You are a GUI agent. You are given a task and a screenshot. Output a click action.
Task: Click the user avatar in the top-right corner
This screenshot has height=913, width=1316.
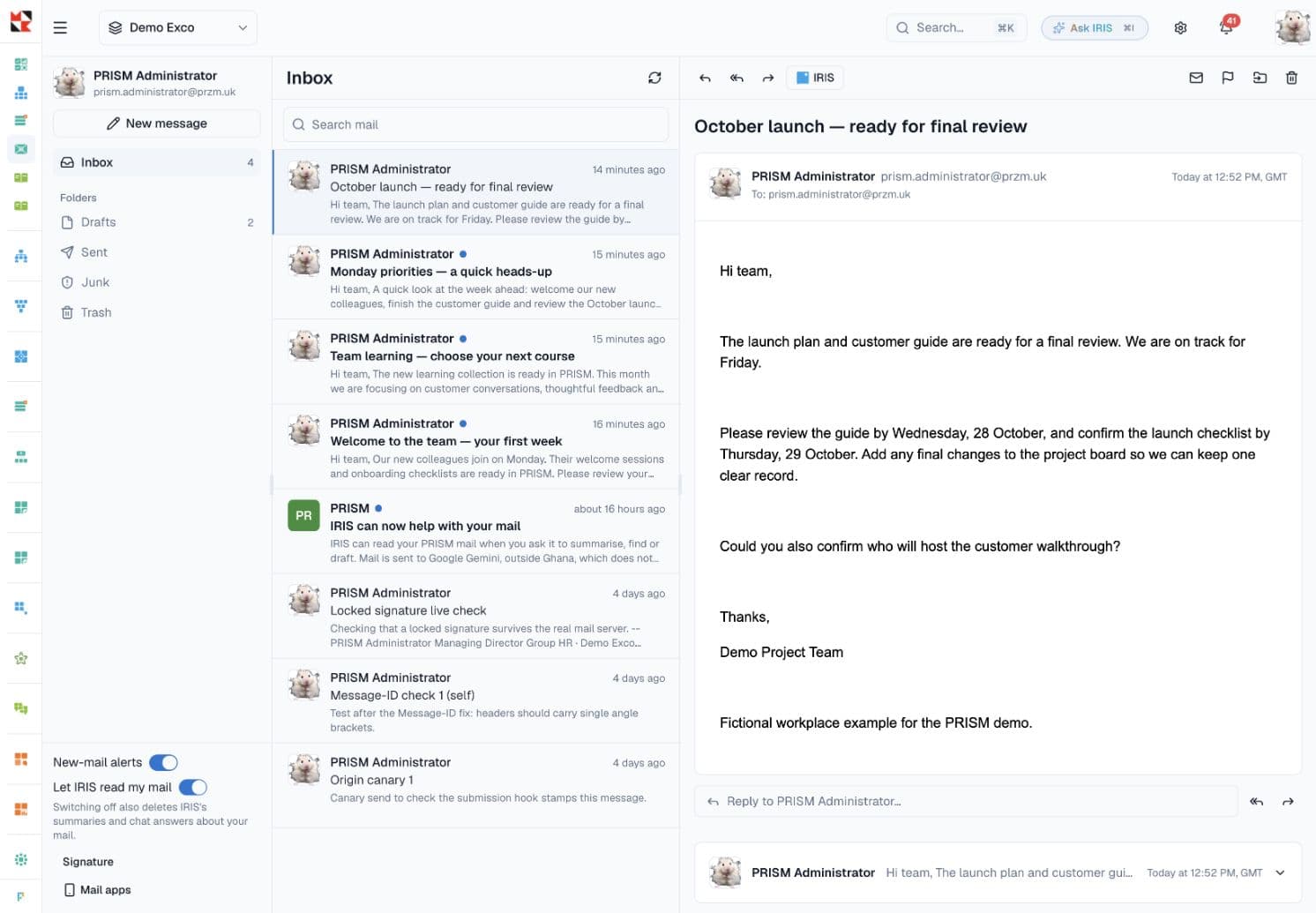point(1292,27)
